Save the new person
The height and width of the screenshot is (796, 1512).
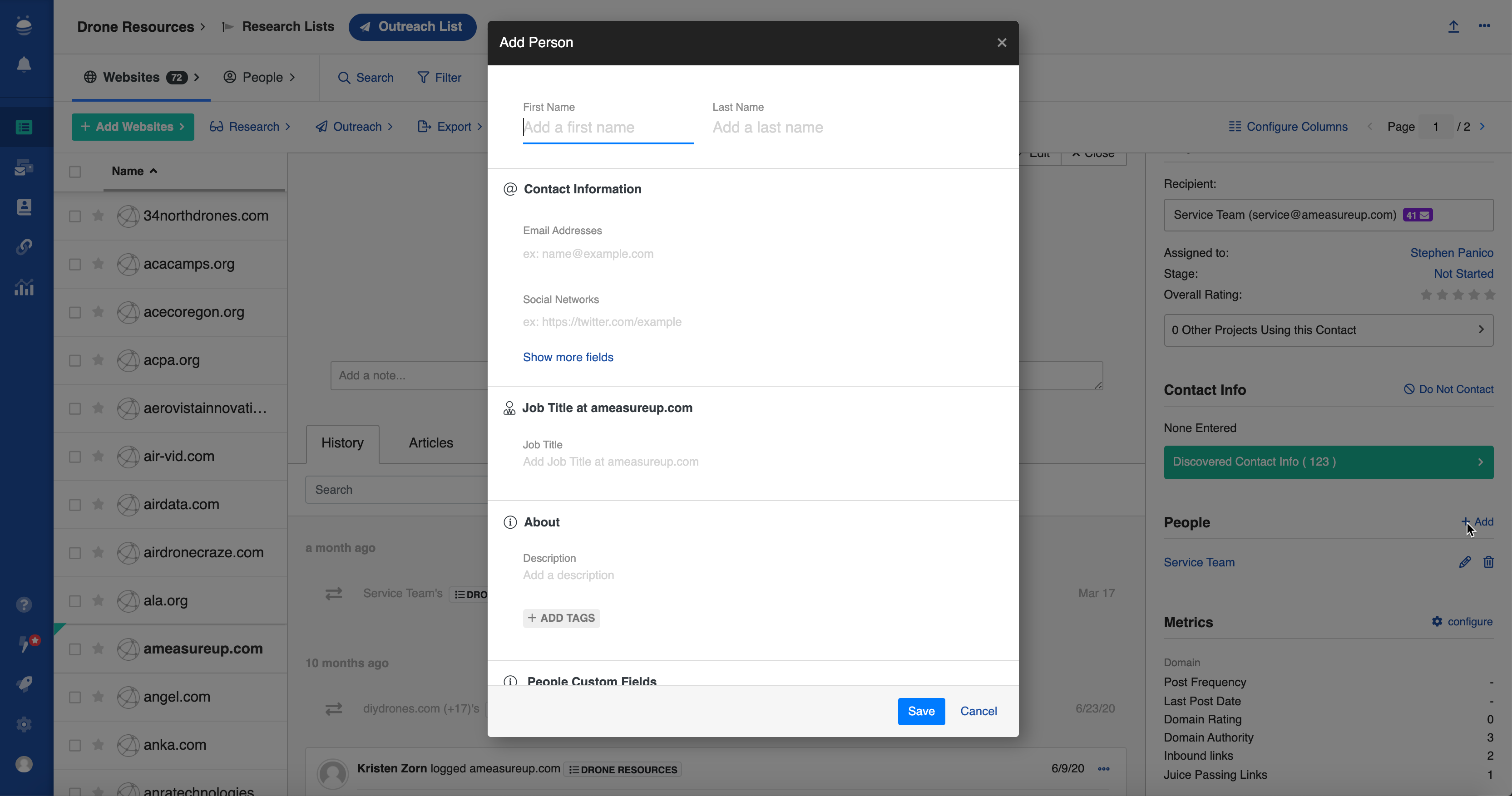click(920, 711)
